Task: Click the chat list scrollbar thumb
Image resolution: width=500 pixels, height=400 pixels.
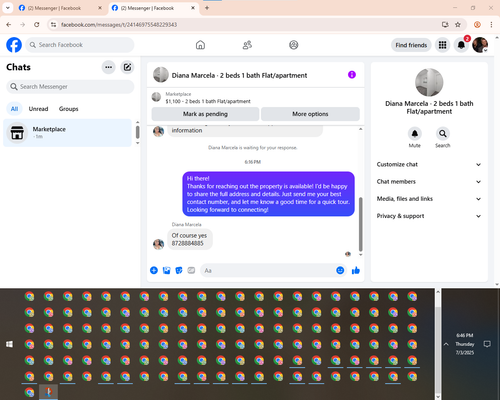Action: (138, 132)
